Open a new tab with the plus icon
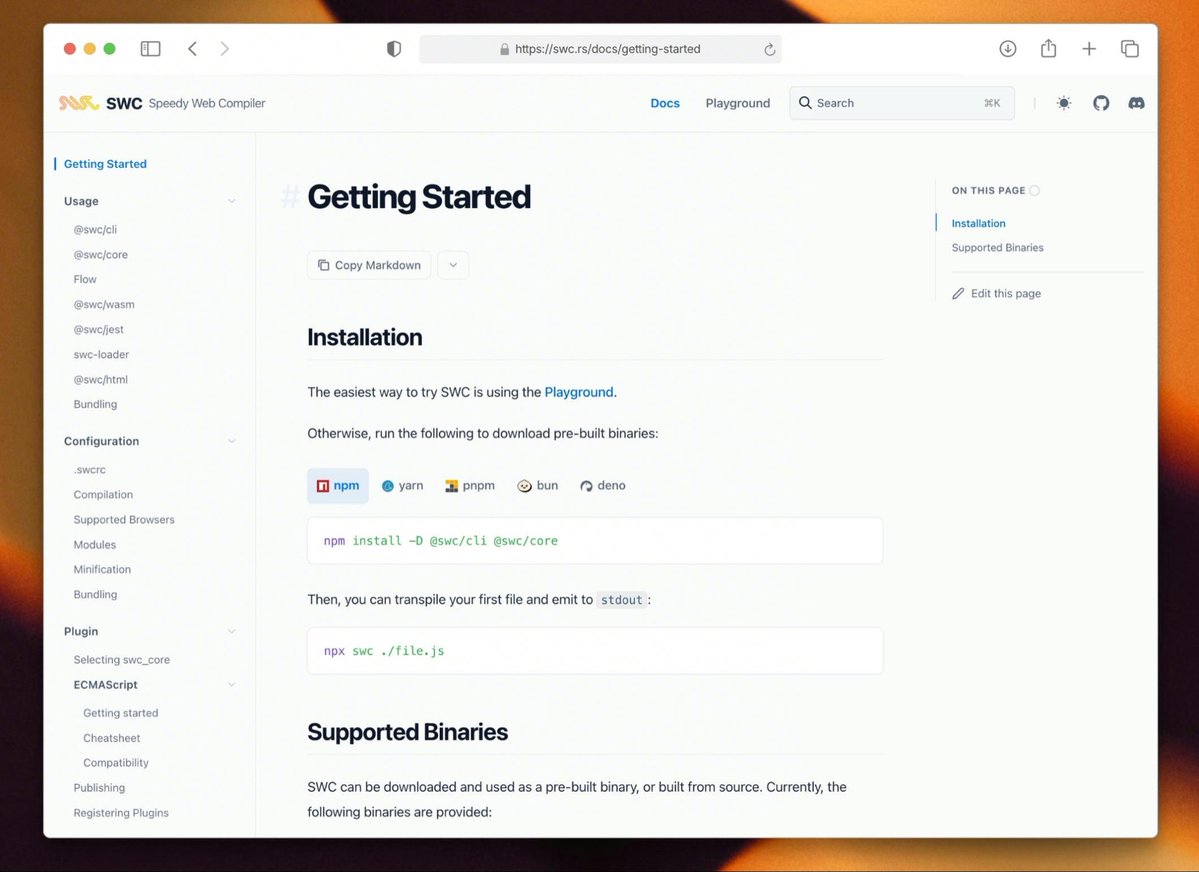 (1089, 49)
